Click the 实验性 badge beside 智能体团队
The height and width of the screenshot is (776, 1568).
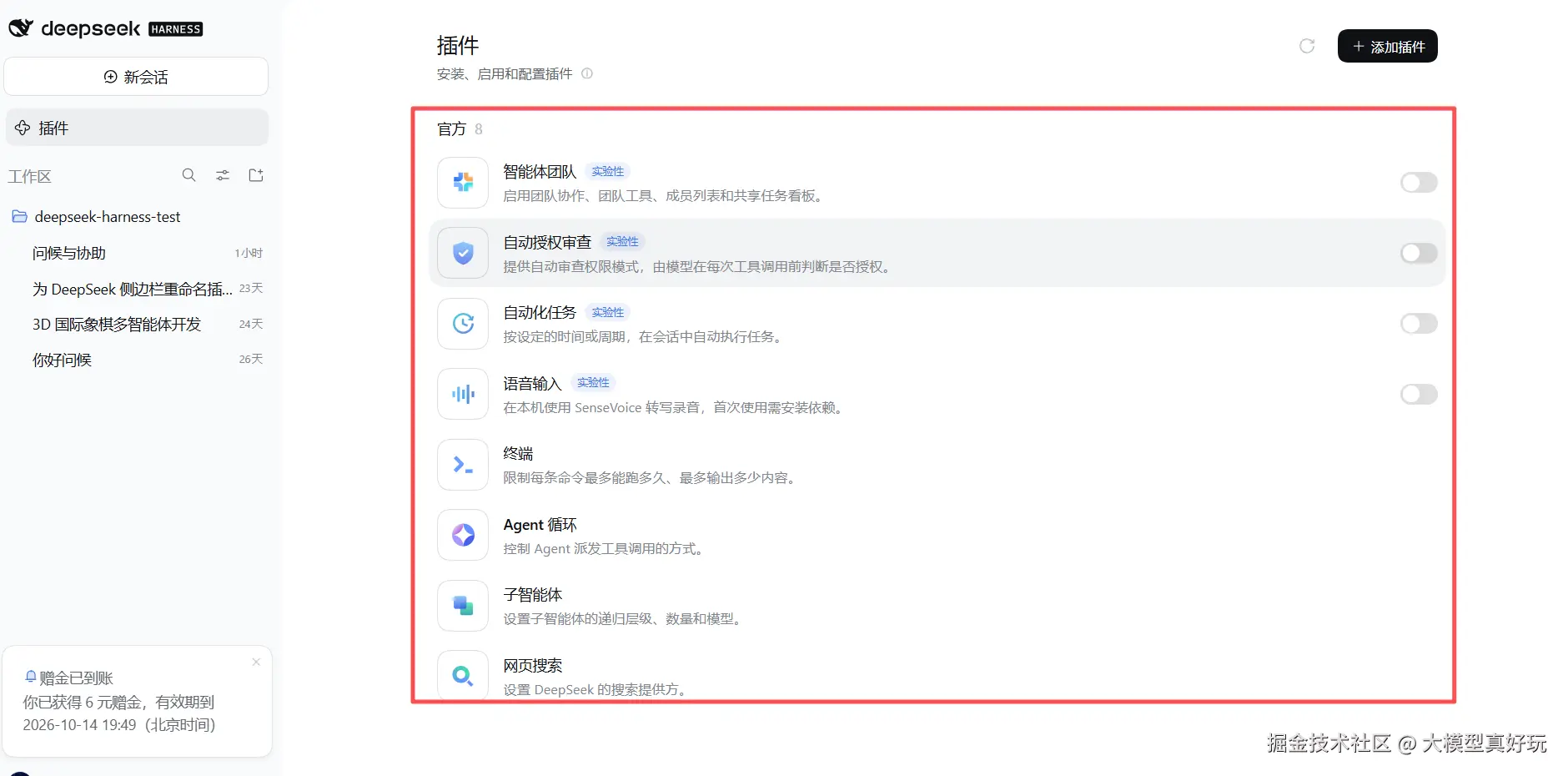[x=607, y=171]
